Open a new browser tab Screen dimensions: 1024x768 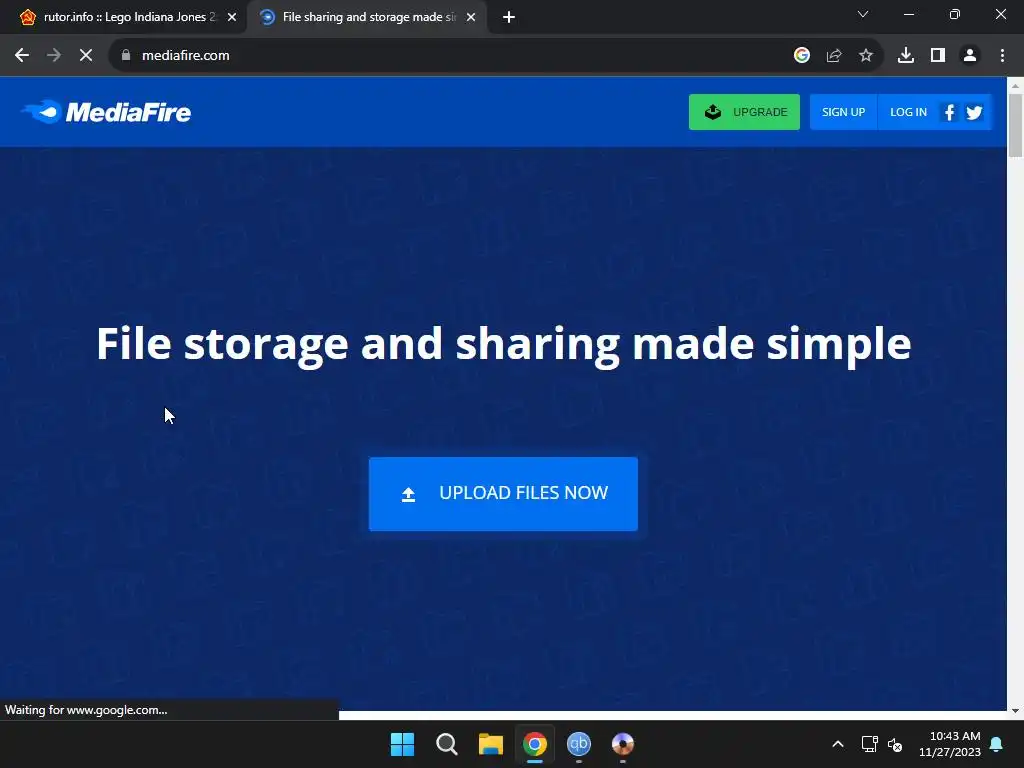pos(509,17)
